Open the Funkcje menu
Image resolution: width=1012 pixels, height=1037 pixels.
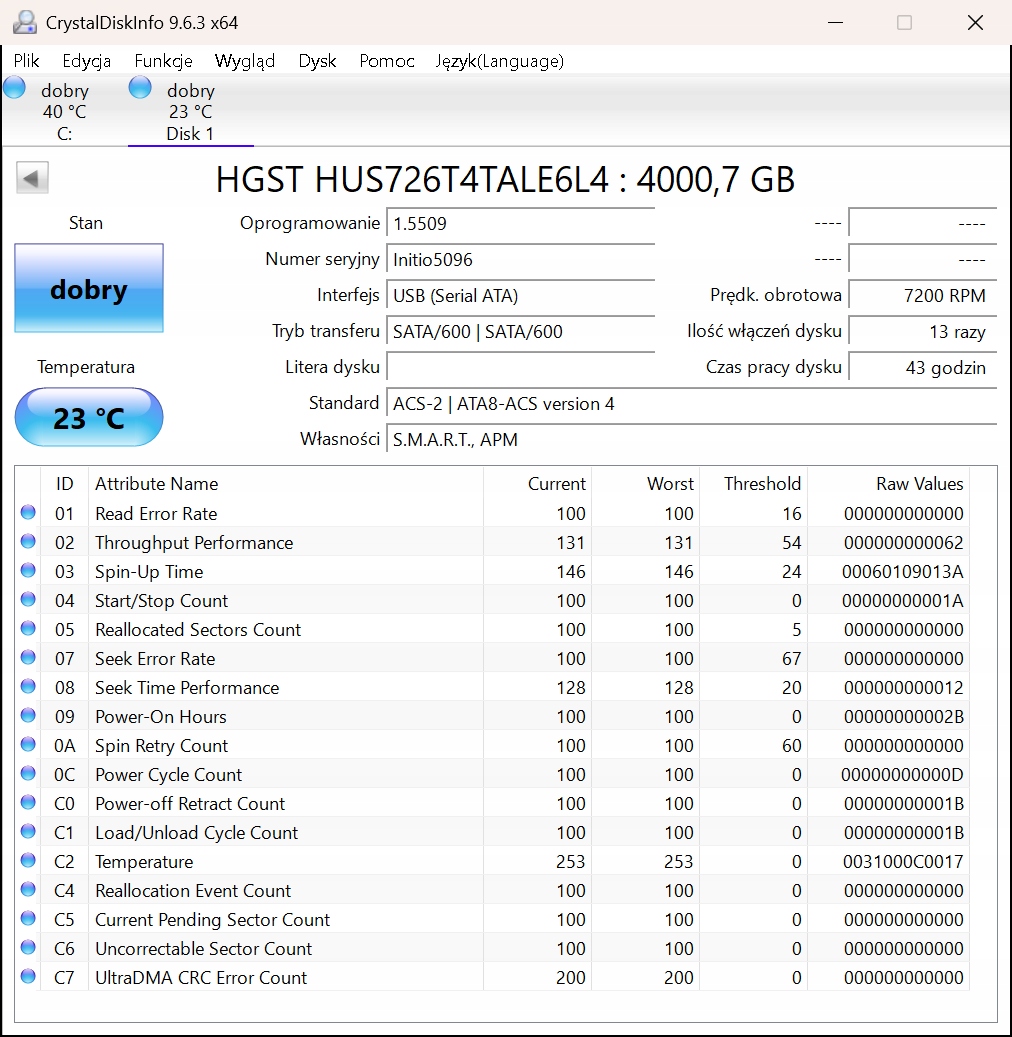163,61
